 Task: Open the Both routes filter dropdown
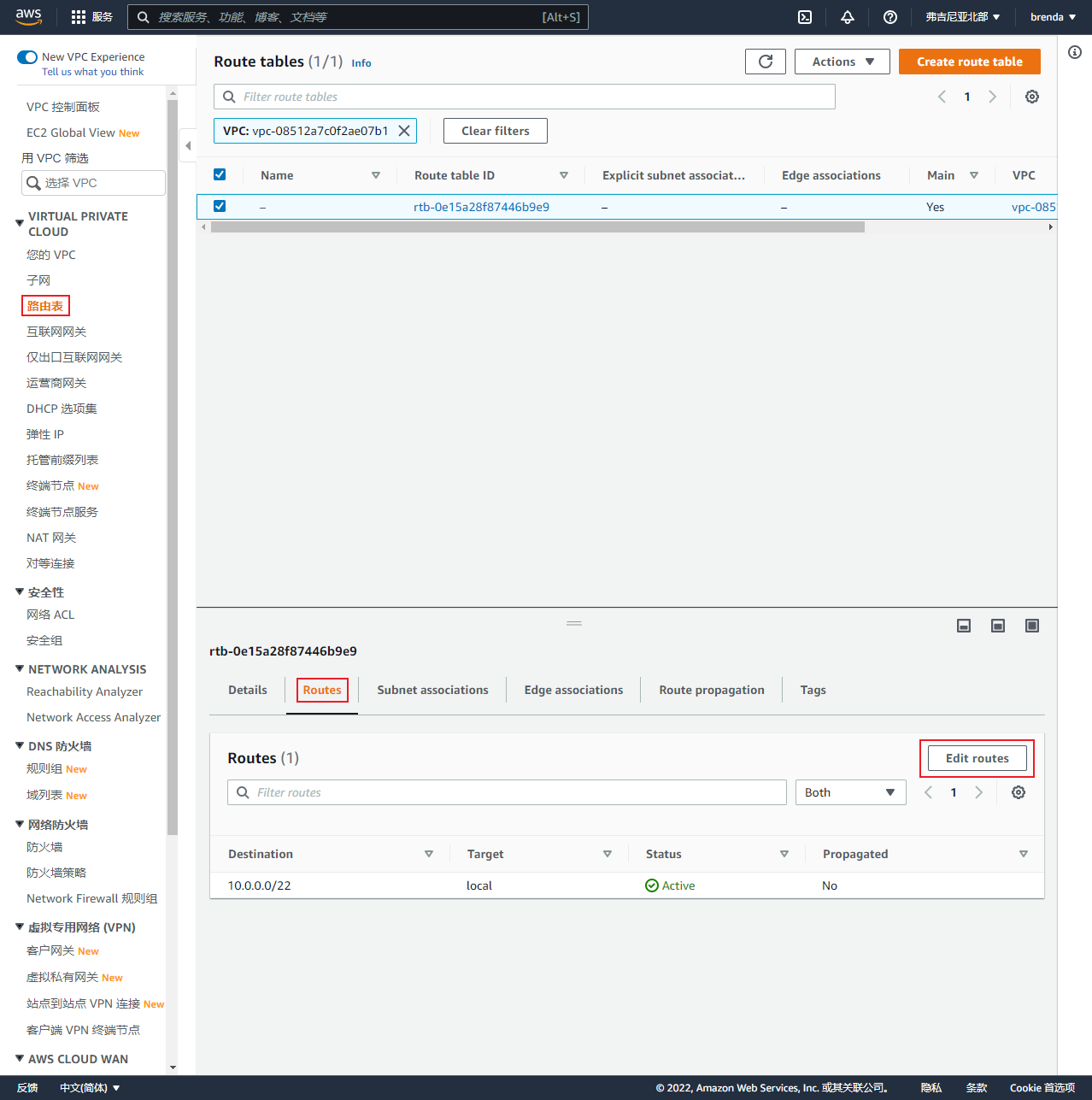850,792
